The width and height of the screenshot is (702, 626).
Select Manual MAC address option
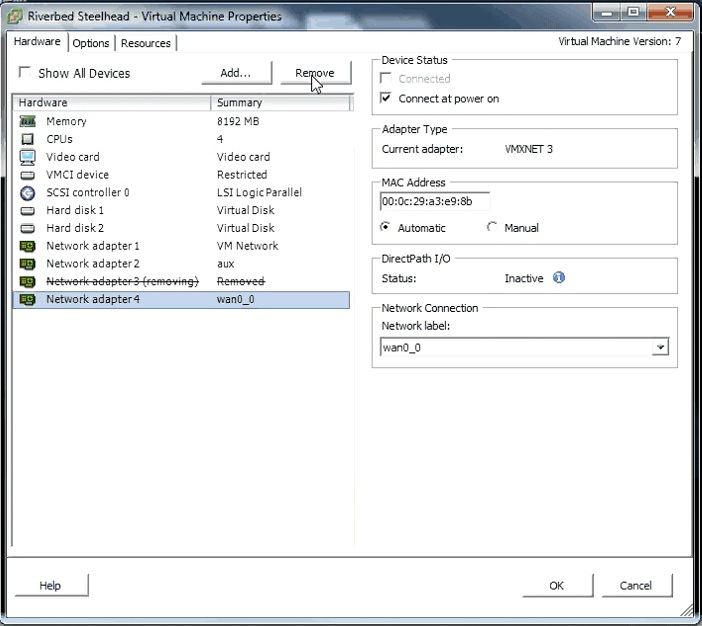pyautogui.click(x=491, y=228)
